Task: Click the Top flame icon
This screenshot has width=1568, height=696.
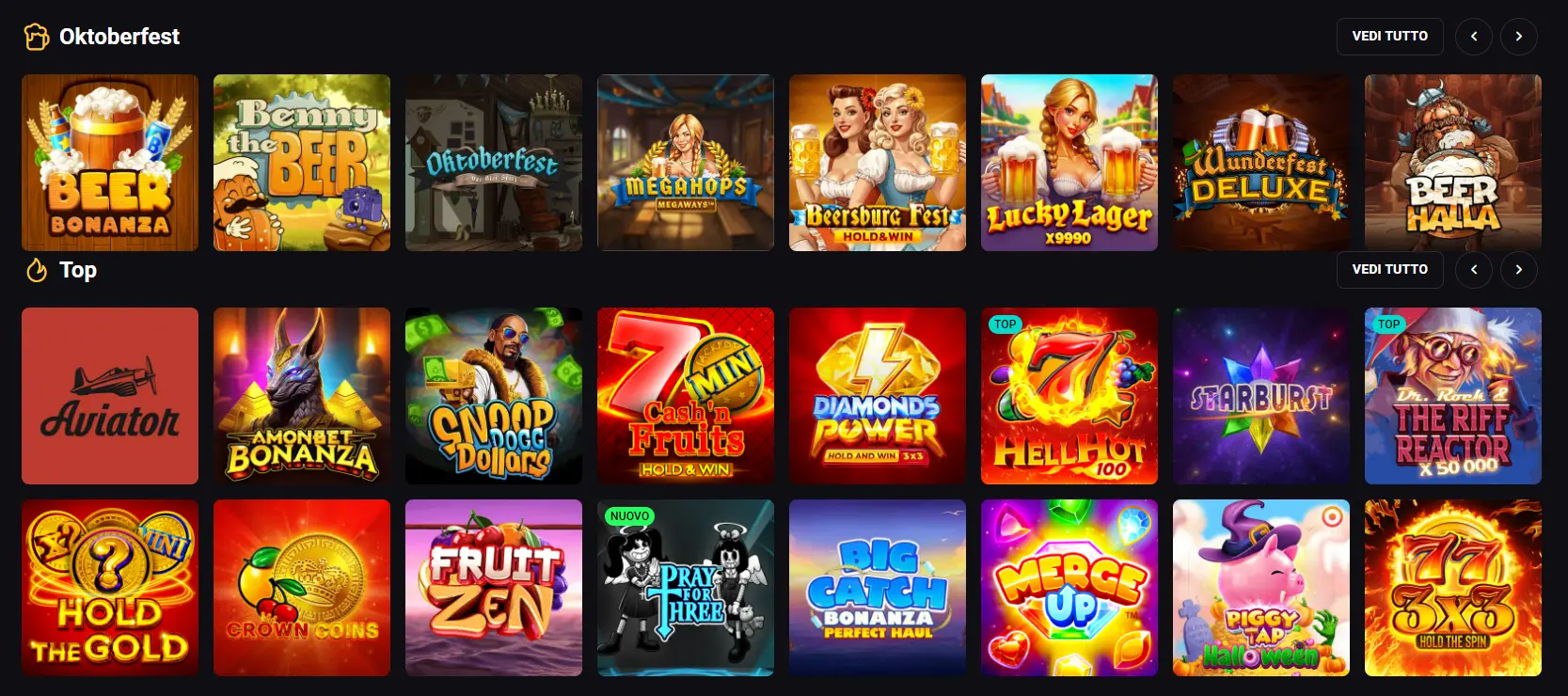Action: (x=37, y=270)
